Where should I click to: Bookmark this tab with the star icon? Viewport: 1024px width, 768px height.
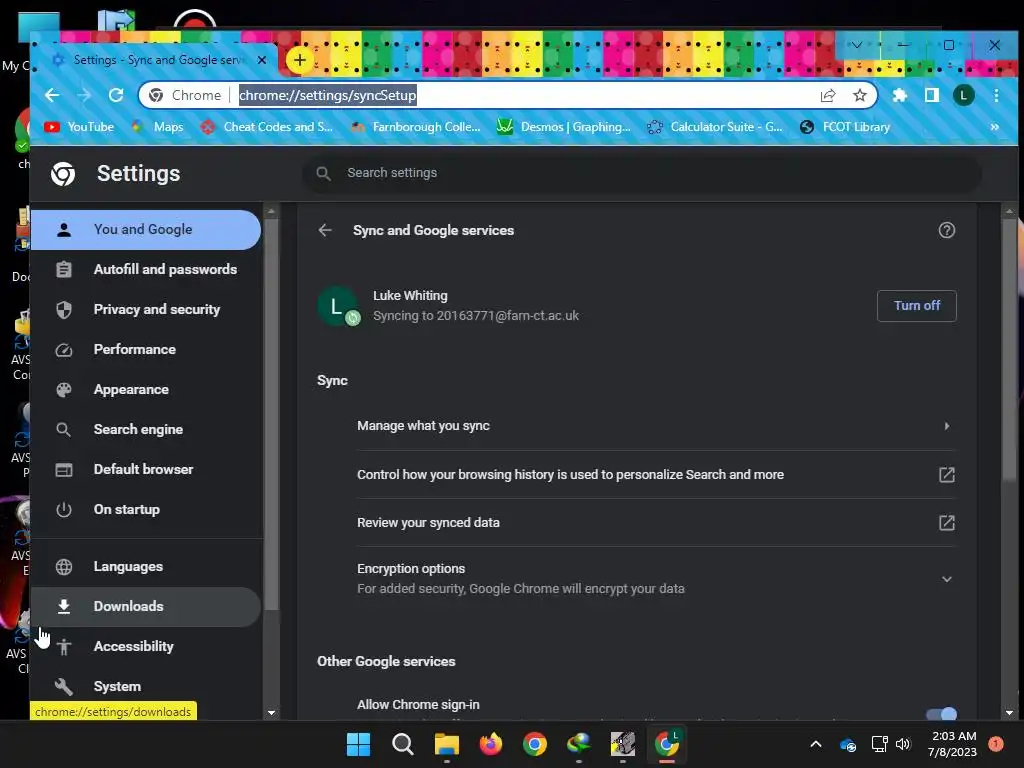coord(859,95)
